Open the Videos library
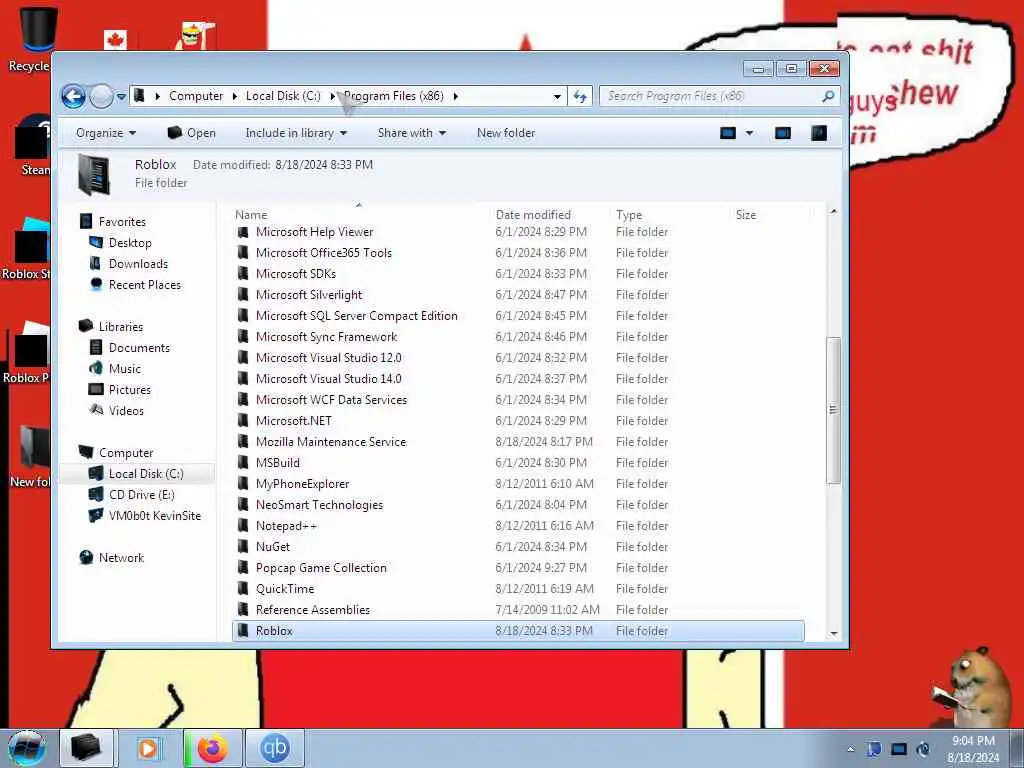The height and width of the screenshot is (768, 1024). 126,410
